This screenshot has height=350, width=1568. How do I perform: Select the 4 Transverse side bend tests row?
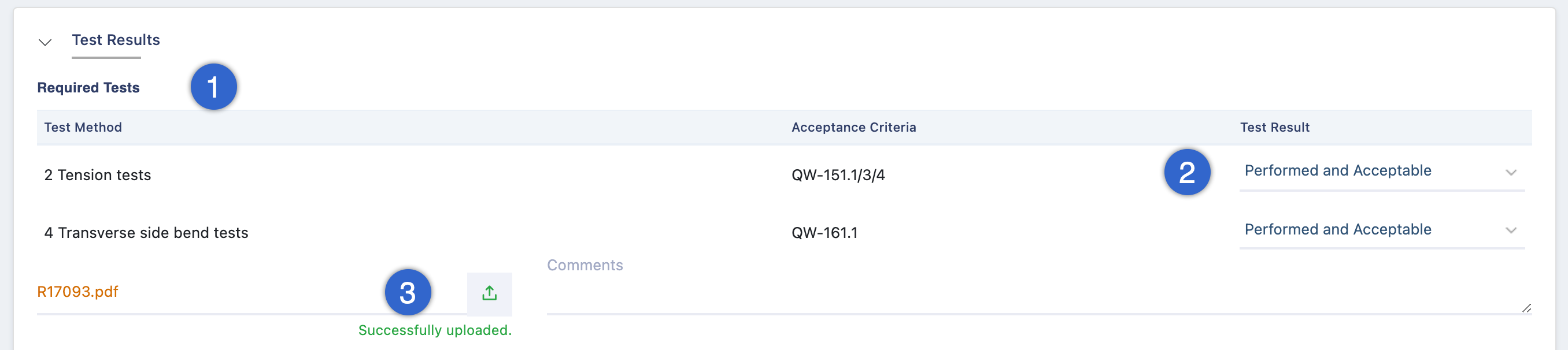click(x=784, y=232)
